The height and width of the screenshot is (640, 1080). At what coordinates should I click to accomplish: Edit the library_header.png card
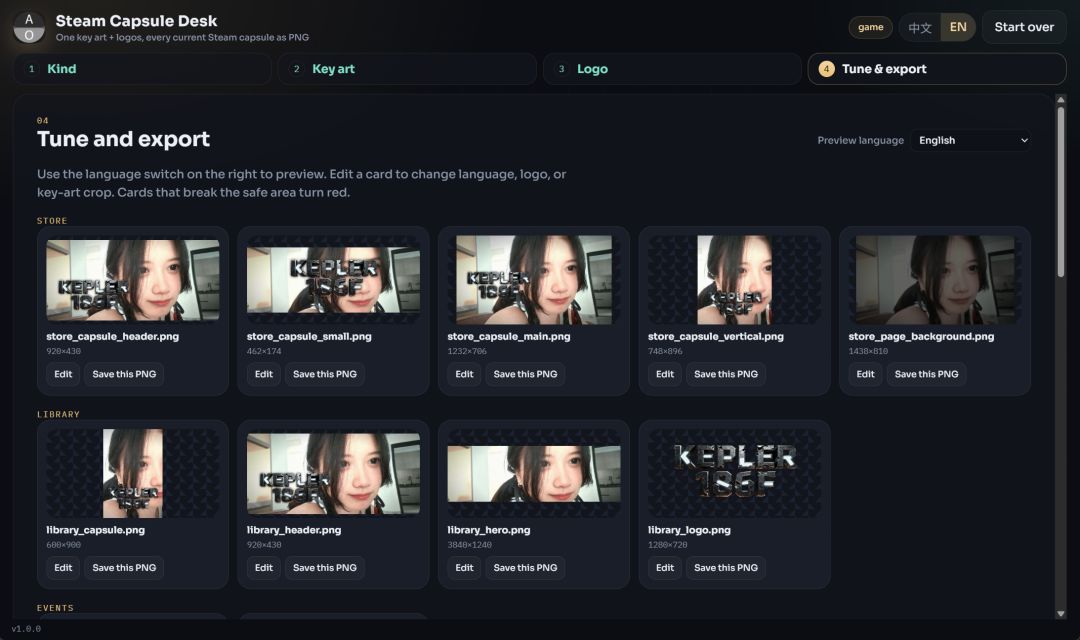264,568
